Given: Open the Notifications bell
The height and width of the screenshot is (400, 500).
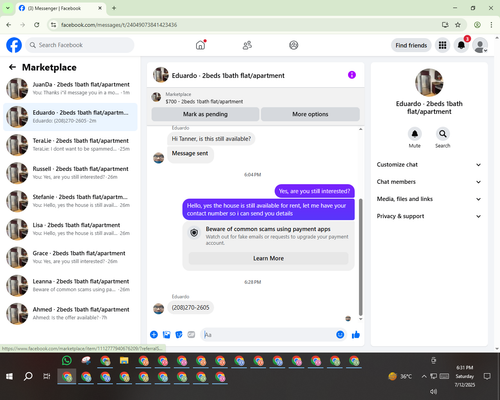Looking at the screenshot, I should point(461,45).
